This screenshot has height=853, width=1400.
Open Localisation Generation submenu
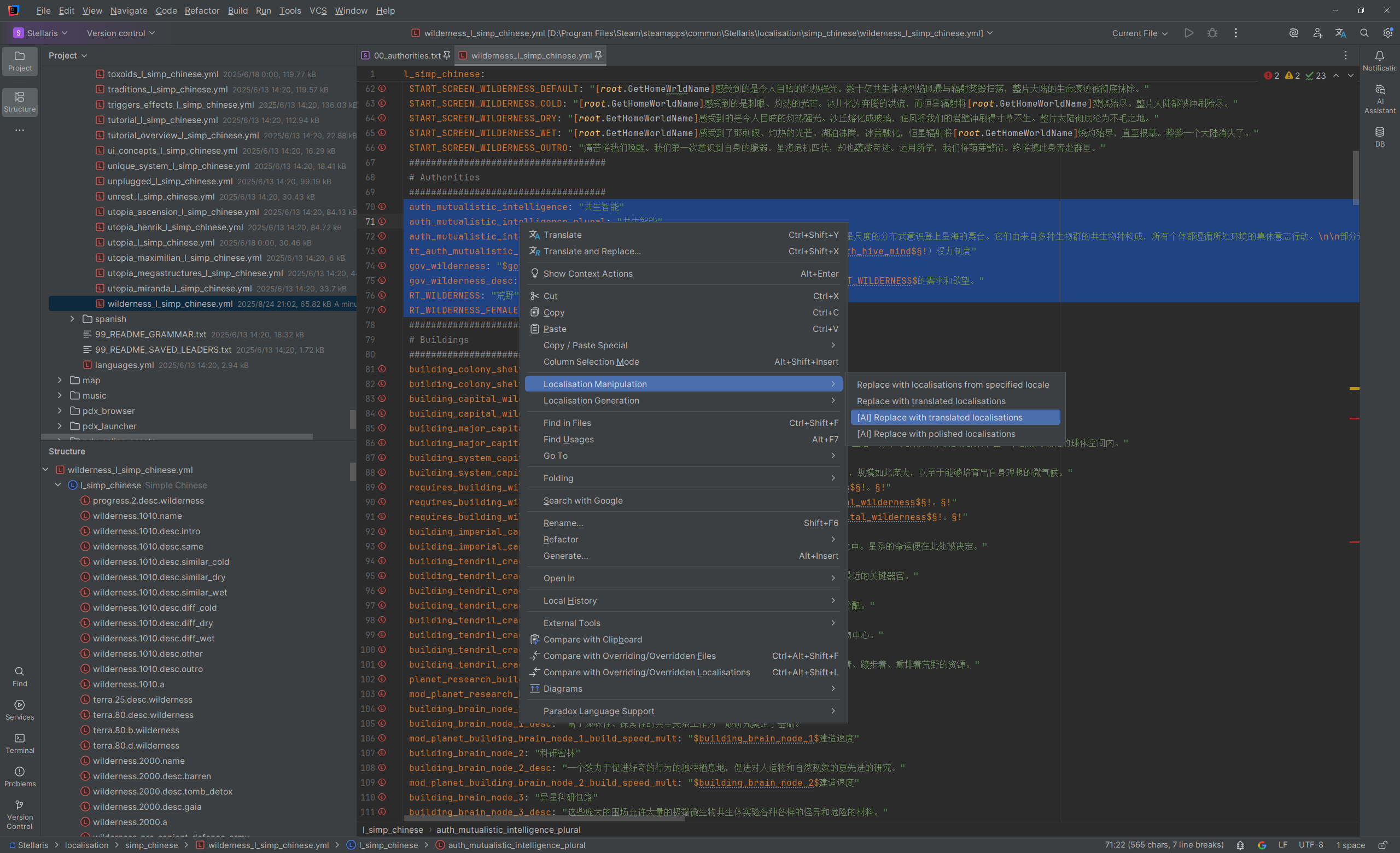pos(684,400)
